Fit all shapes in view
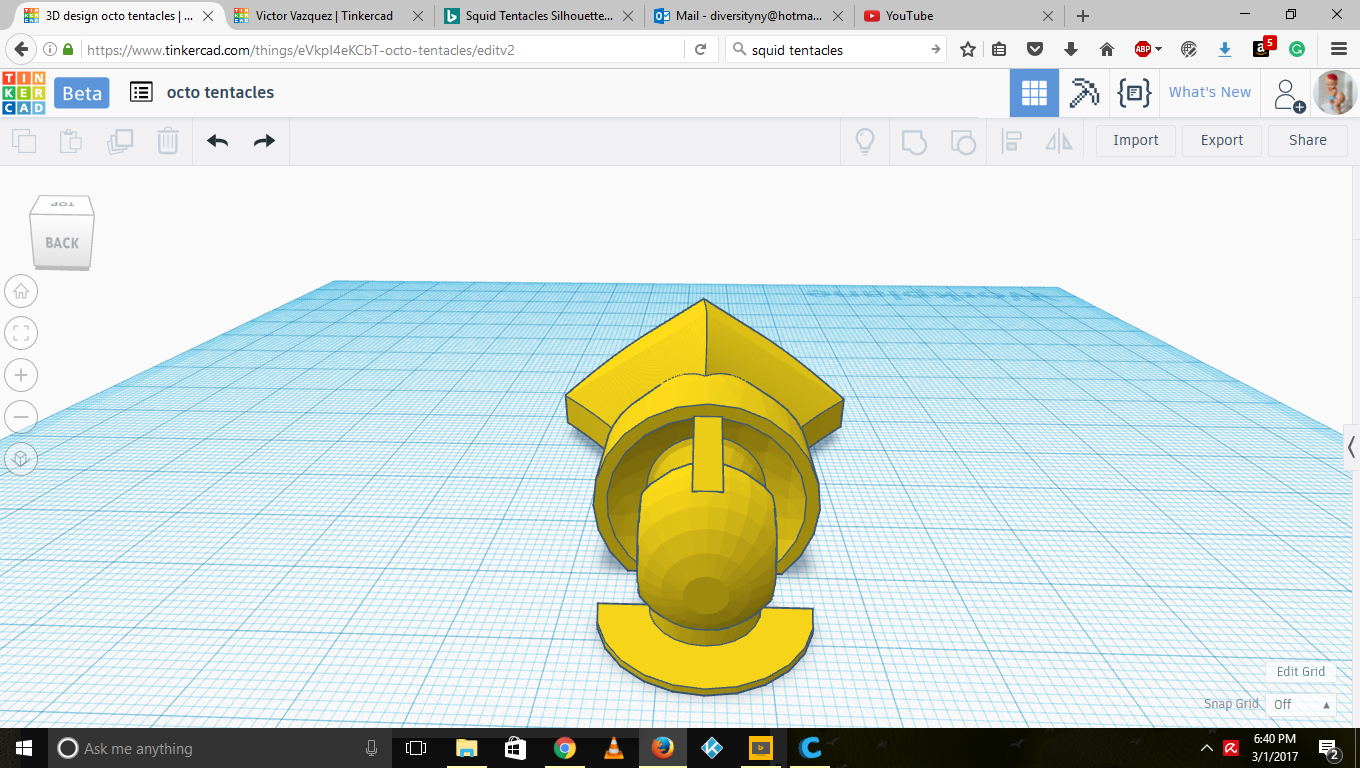1360x768 pixels. tap(21, 333)
